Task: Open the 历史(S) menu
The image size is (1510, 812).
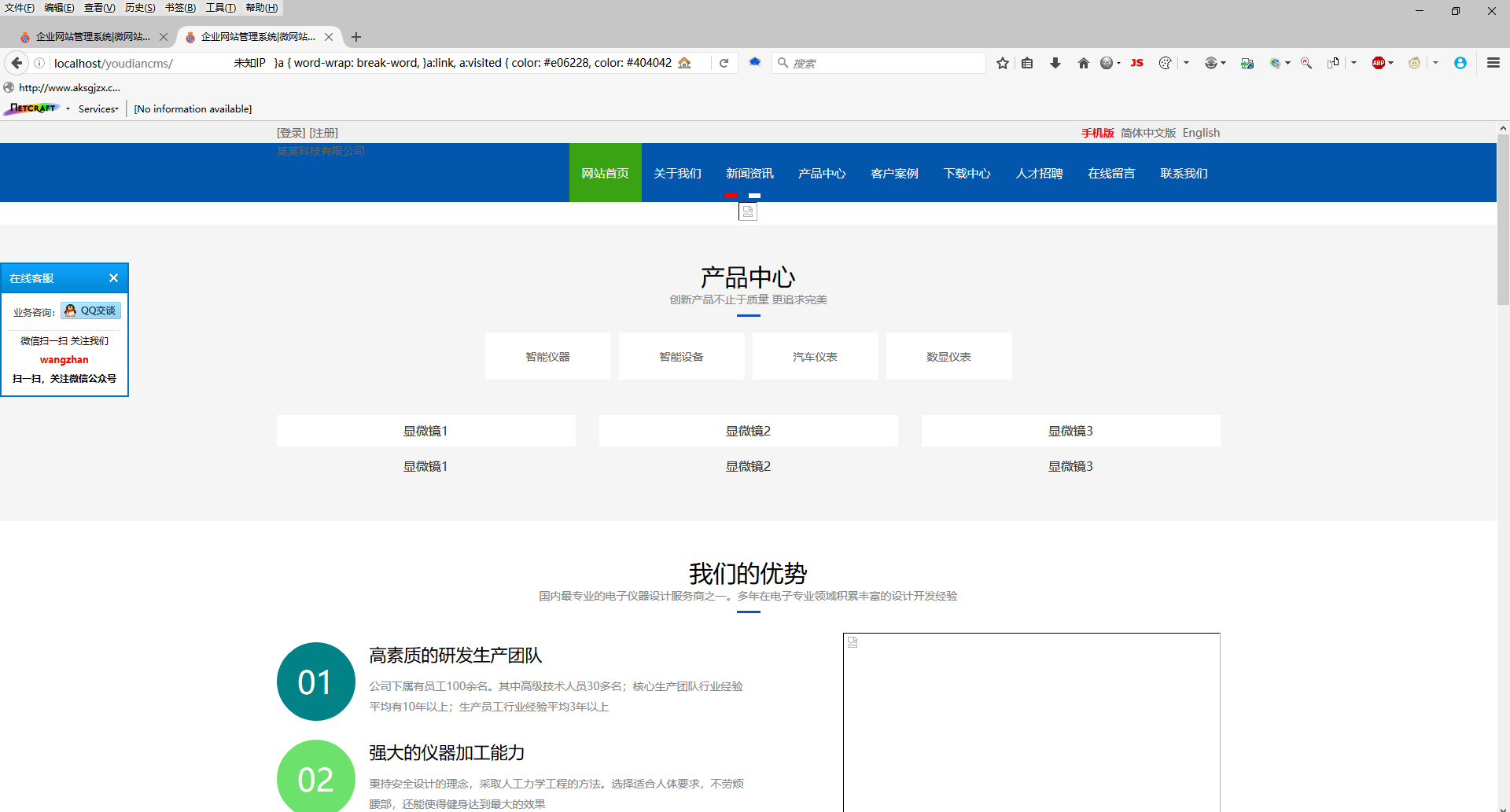Action: coord(140,8)
